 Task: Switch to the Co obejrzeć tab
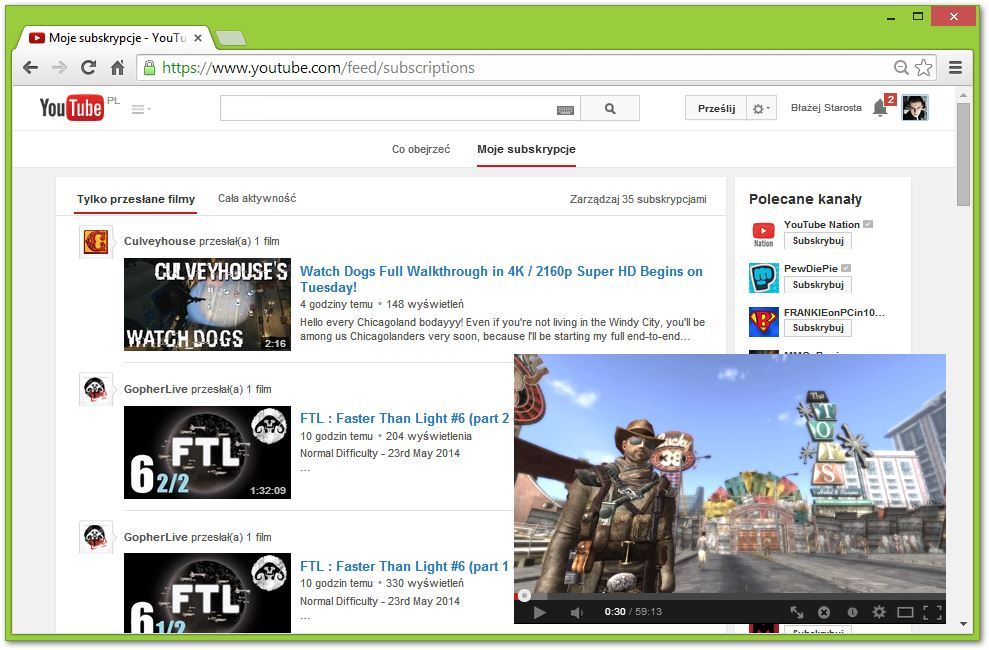421,149
